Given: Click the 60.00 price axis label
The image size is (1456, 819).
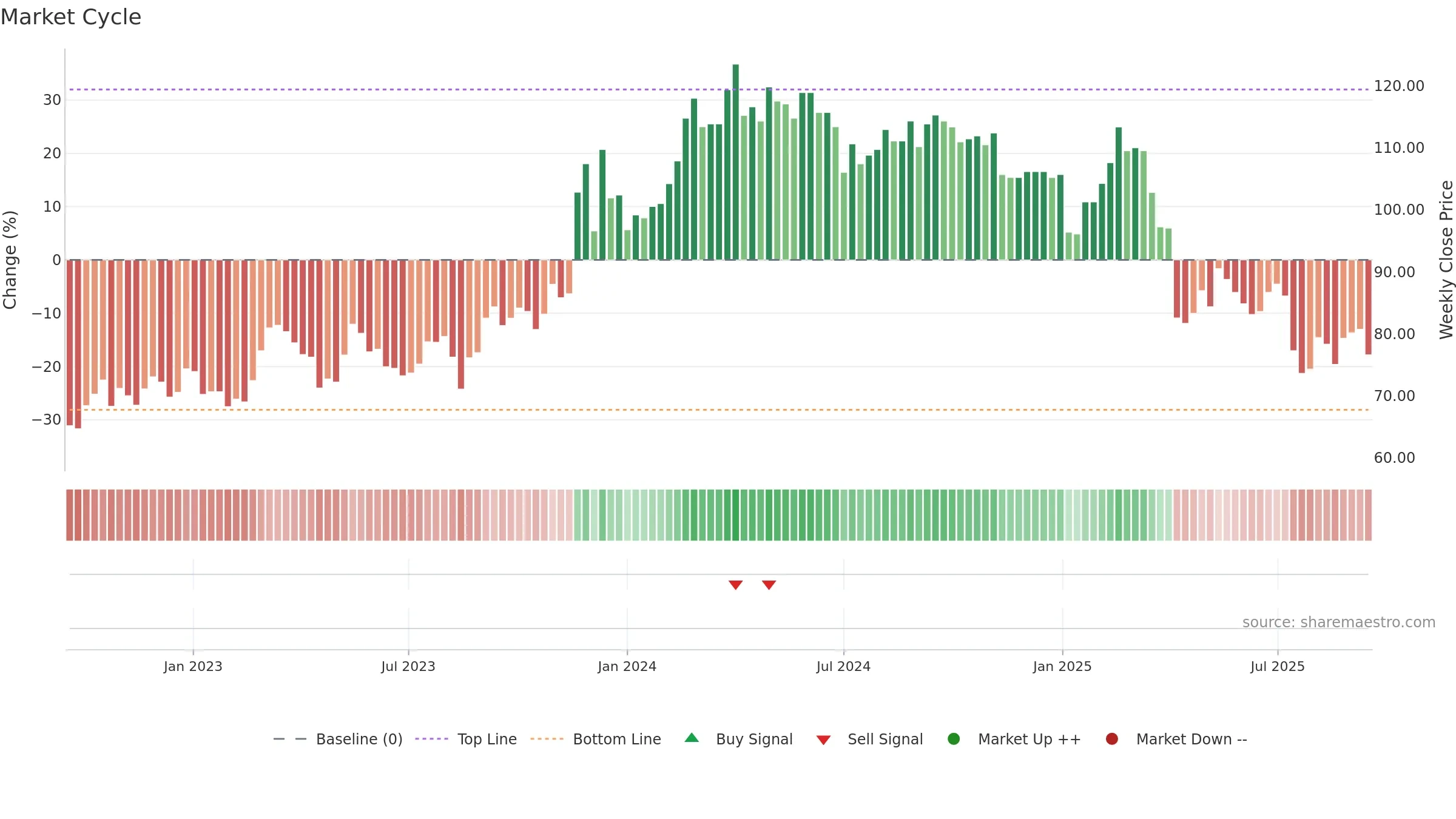Looking at the screenshot, I should 1395,458.
